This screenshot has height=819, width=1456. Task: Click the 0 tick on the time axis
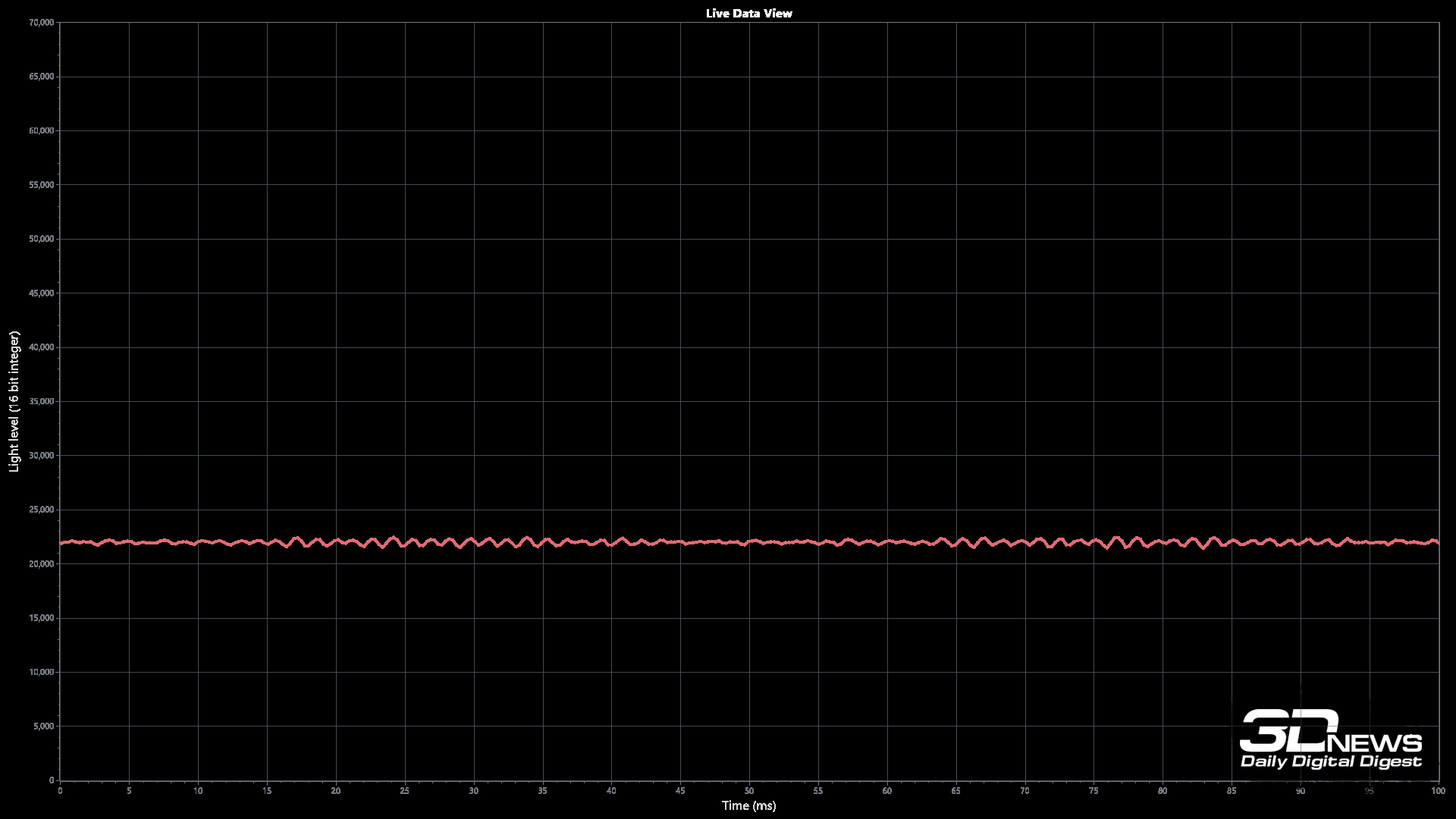tap(60, 791)
